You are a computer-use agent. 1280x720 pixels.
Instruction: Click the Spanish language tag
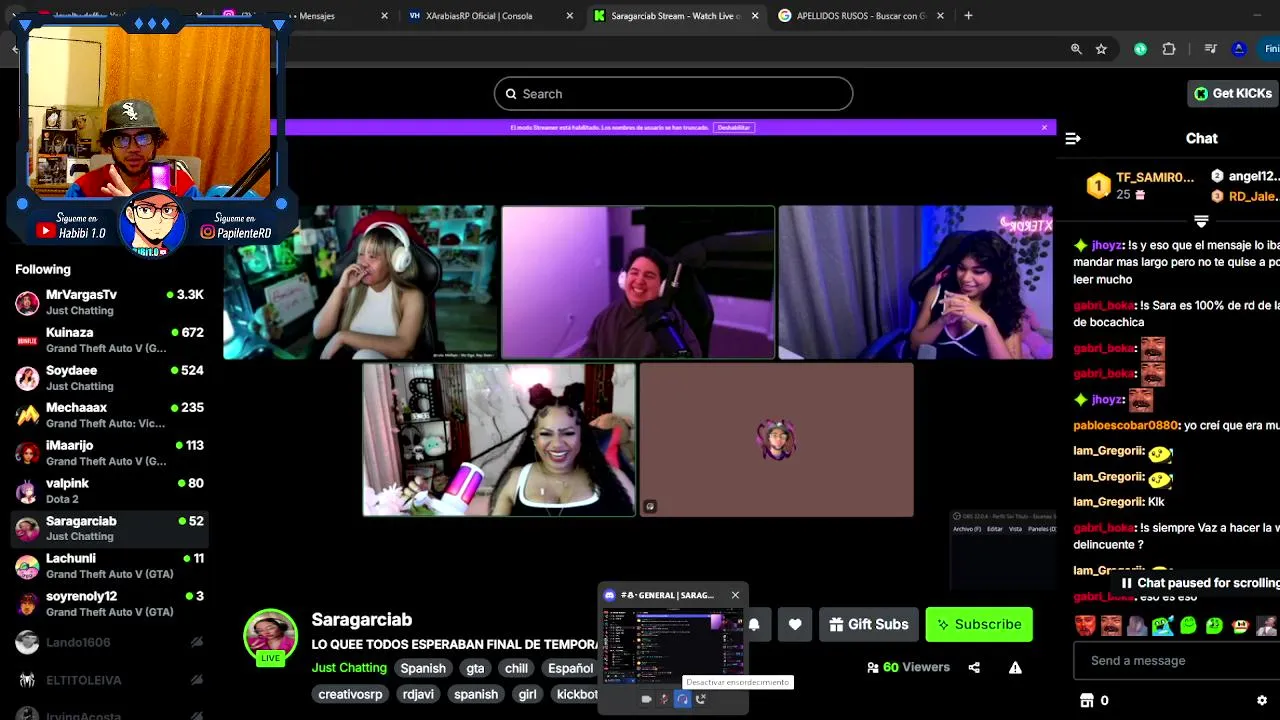pos(423,668)
